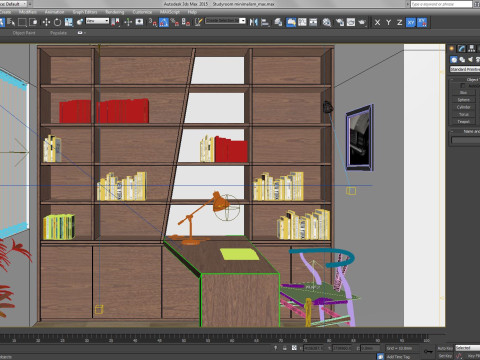Expand ribbon options arrow beside Populate

[81, 33]
